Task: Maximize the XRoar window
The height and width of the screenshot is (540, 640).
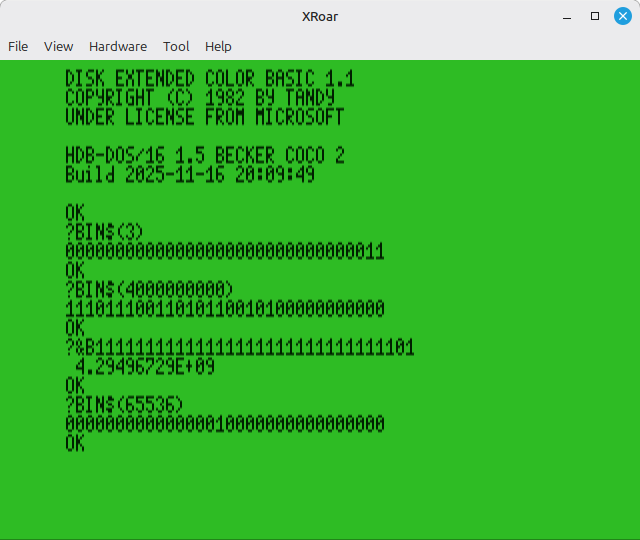Action: point(595,16)
